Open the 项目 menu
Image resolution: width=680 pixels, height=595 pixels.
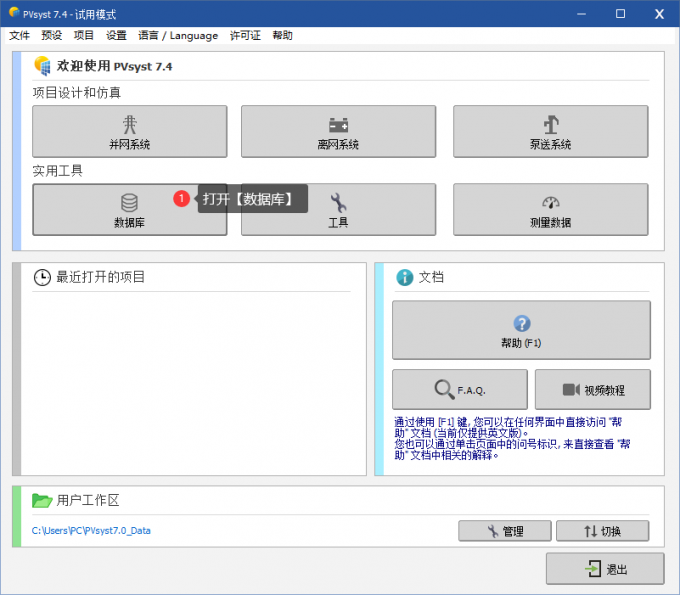click(x=84, y=36)
